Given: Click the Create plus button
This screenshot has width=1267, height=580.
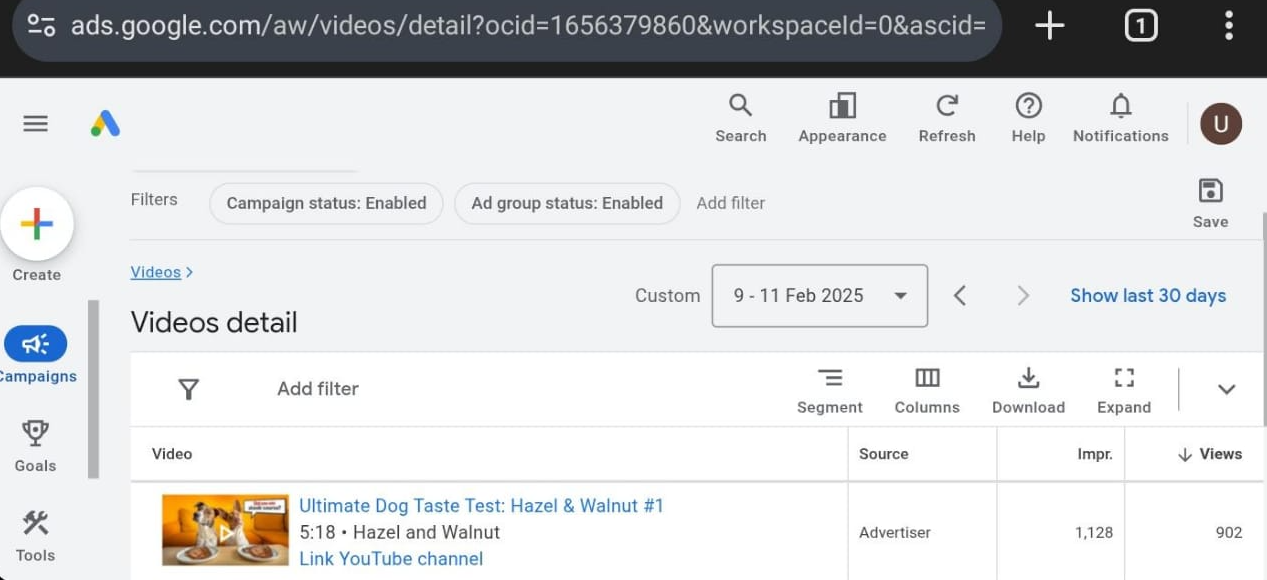Looking at the screenshot, I should pos(37,224).
